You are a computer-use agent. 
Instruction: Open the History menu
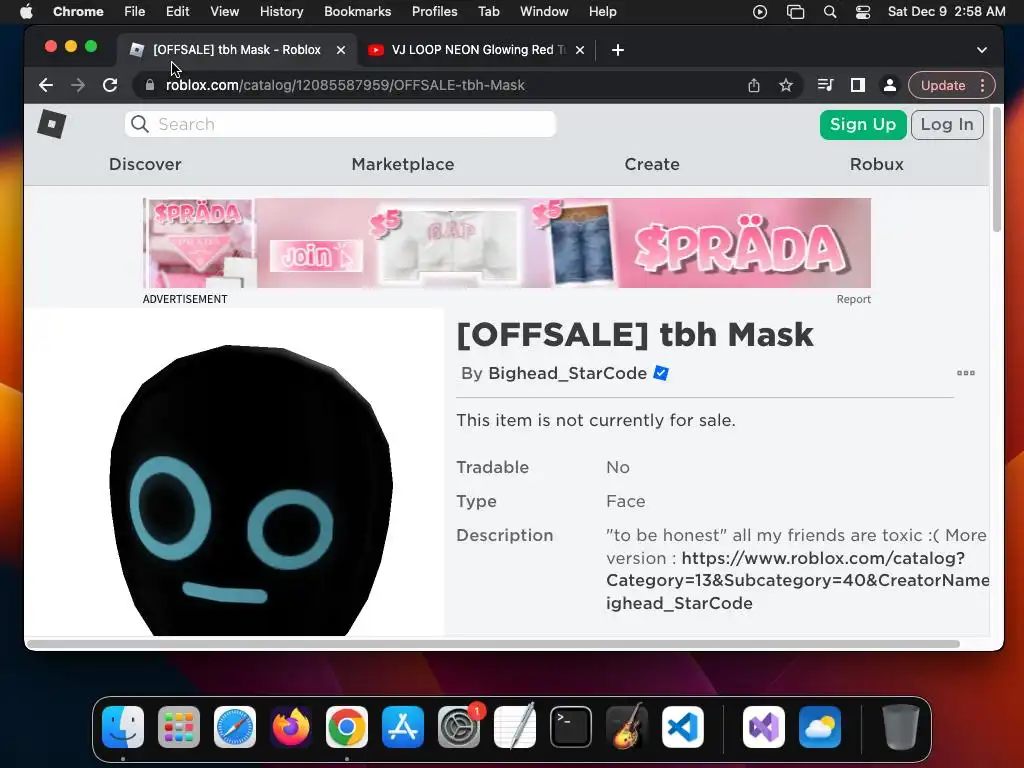point(281,11)
